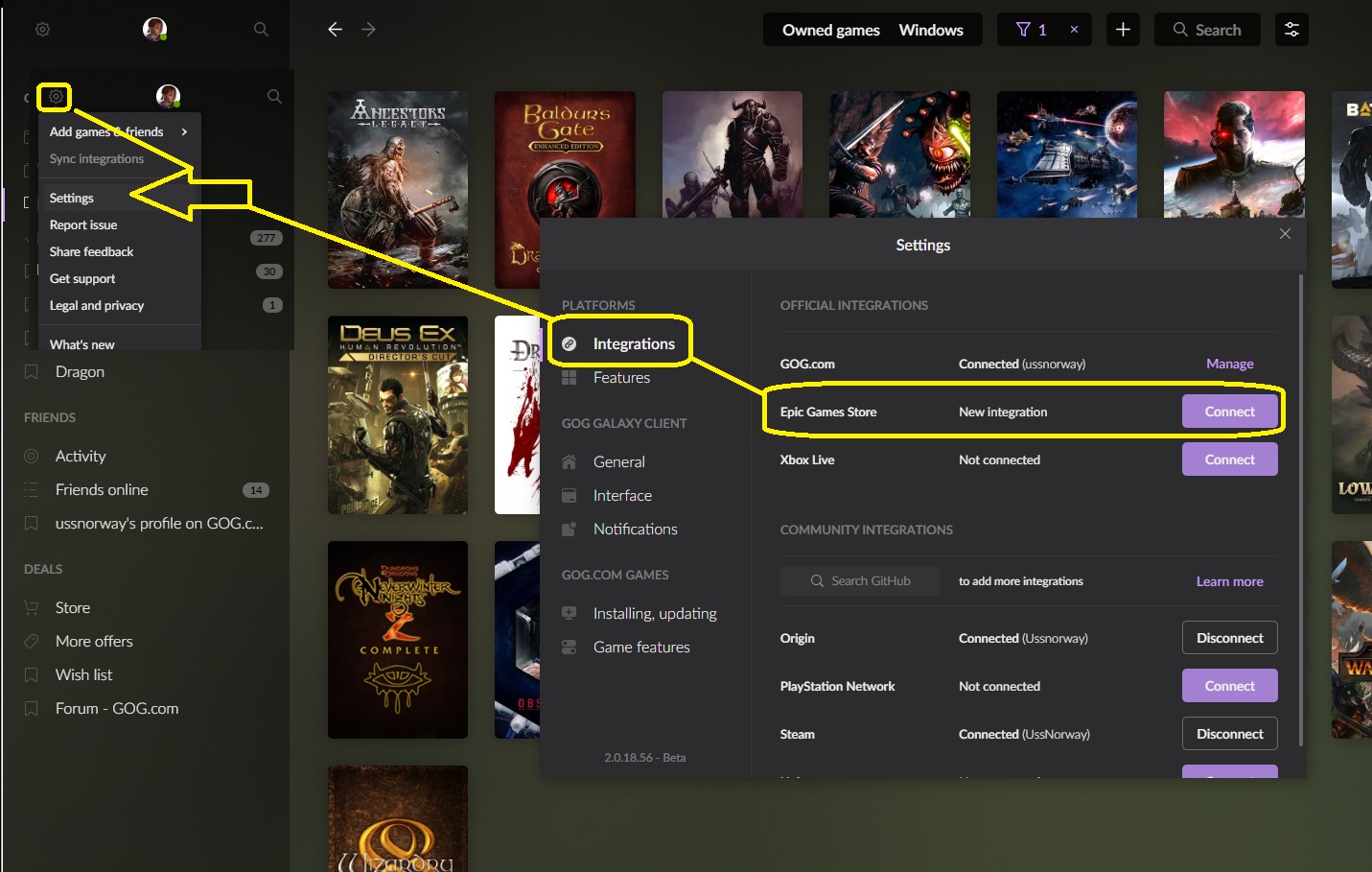Open the General settings tab
The height and width of the screenshot is (872, 1372).
[x=619, y=462]
